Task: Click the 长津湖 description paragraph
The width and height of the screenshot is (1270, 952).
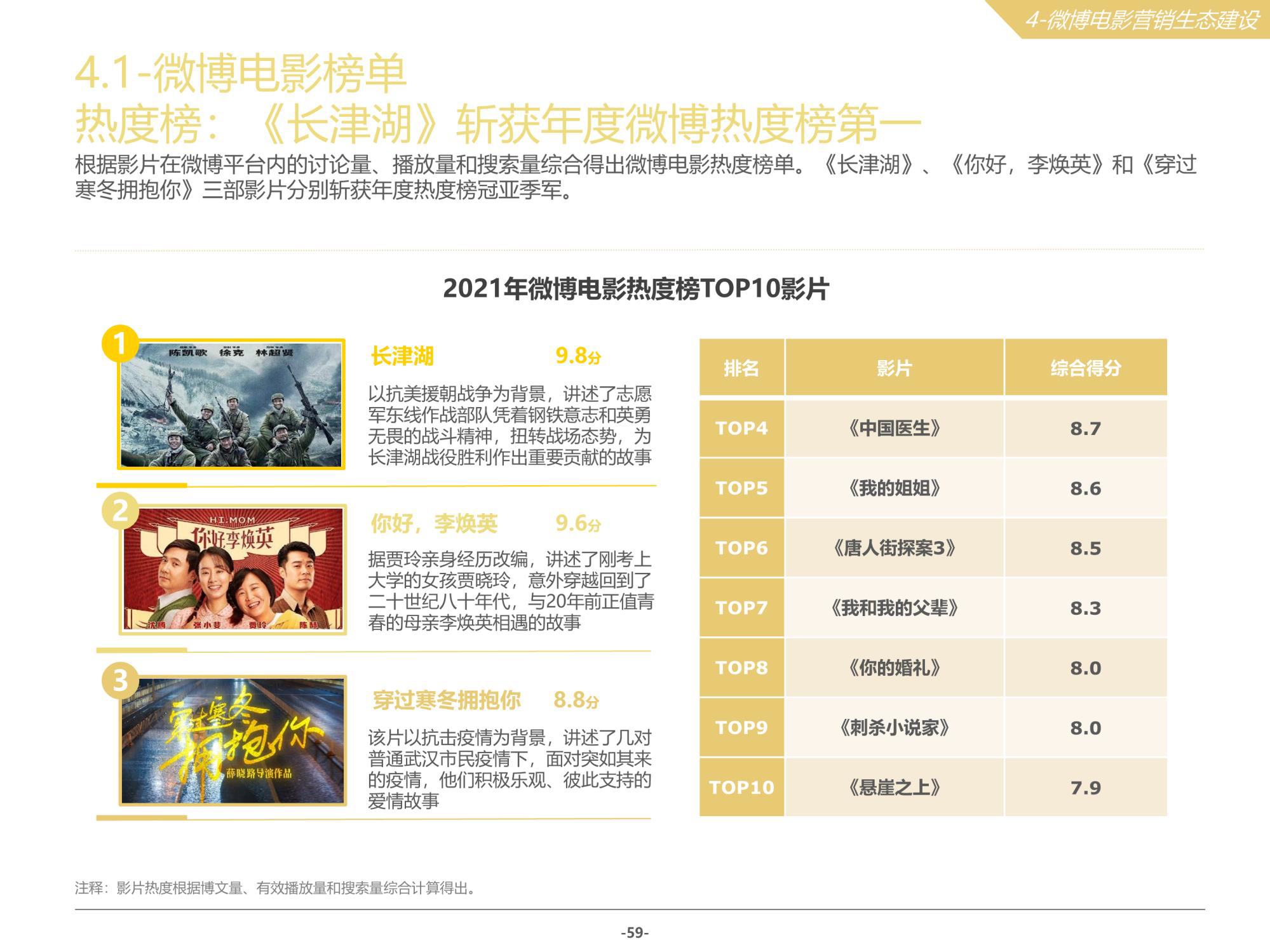Action: click(511, 426)
